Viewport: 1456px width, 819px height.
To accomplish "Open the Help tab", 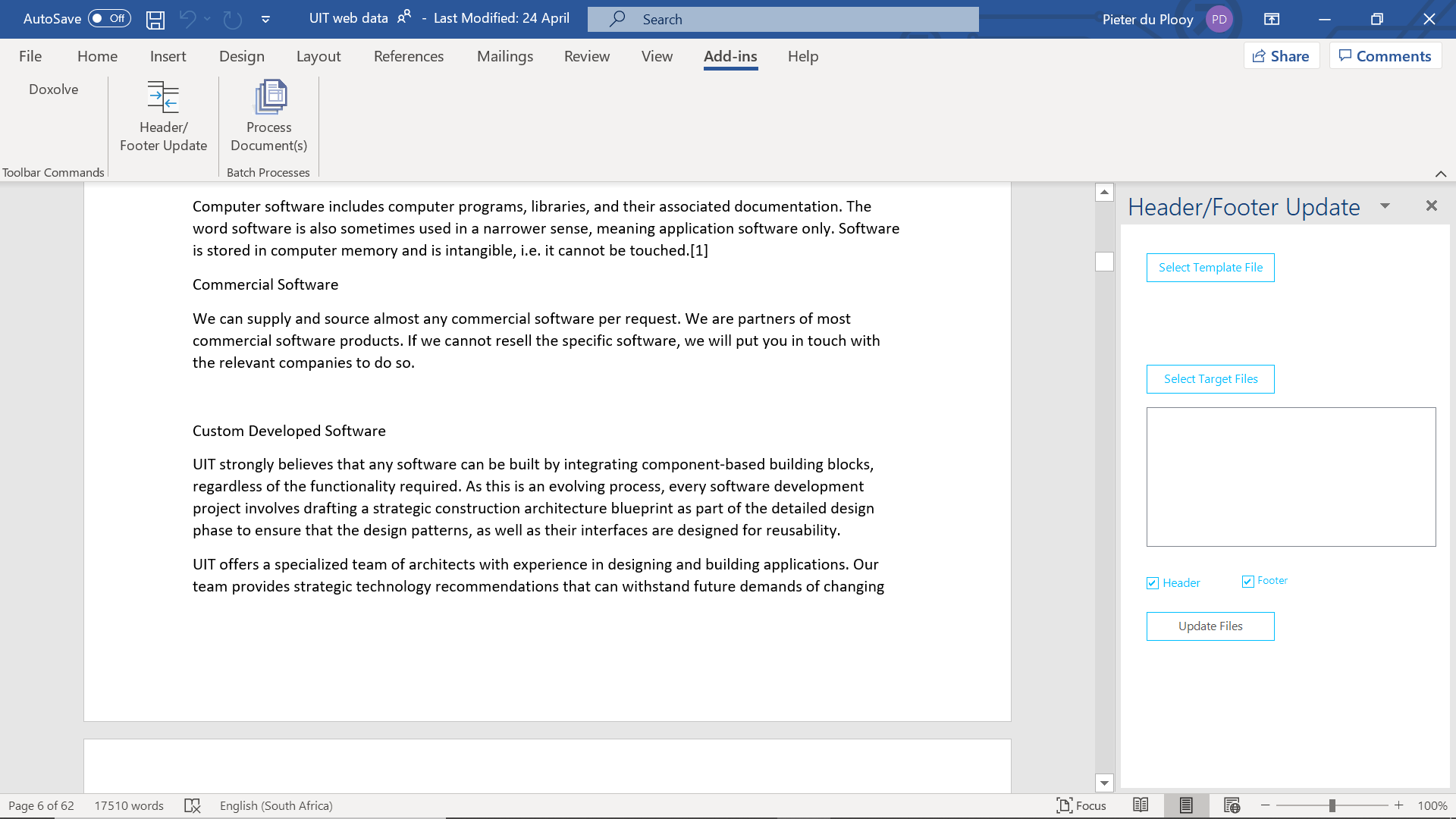I will pyautogui.click(x=803, y=56).
